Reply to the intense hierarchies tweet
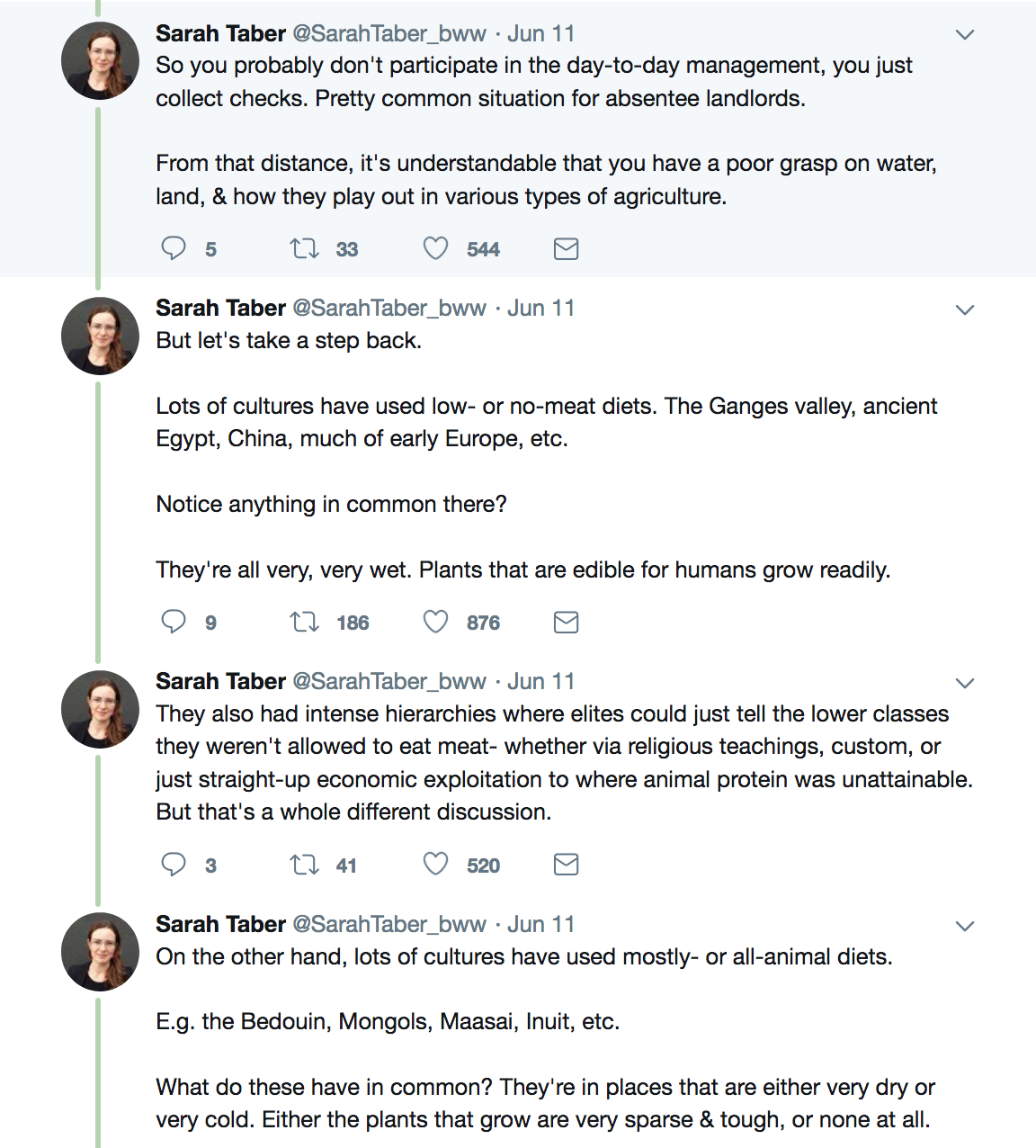 coord(174,865)
